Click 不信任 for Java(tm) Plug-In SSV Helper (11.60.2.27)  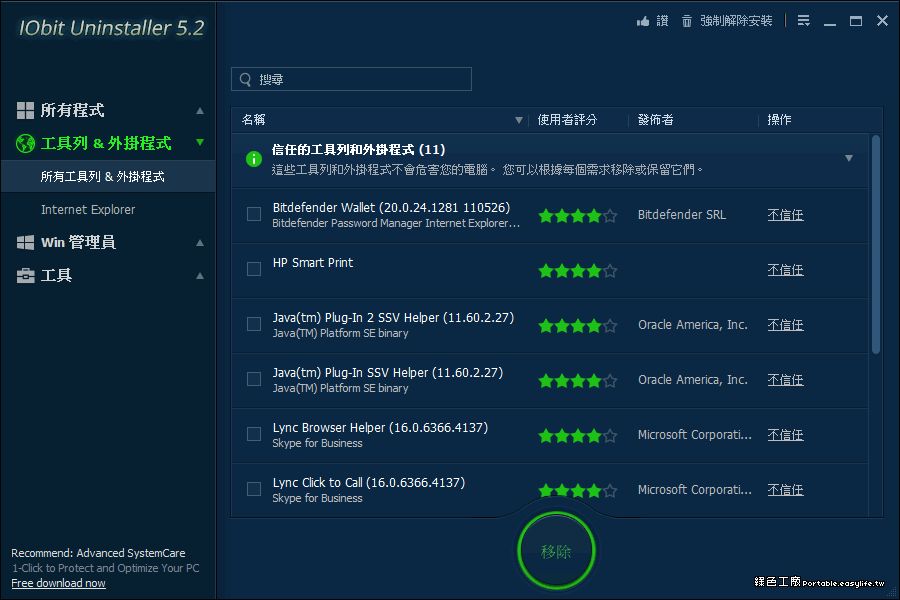tap(785, 380)
